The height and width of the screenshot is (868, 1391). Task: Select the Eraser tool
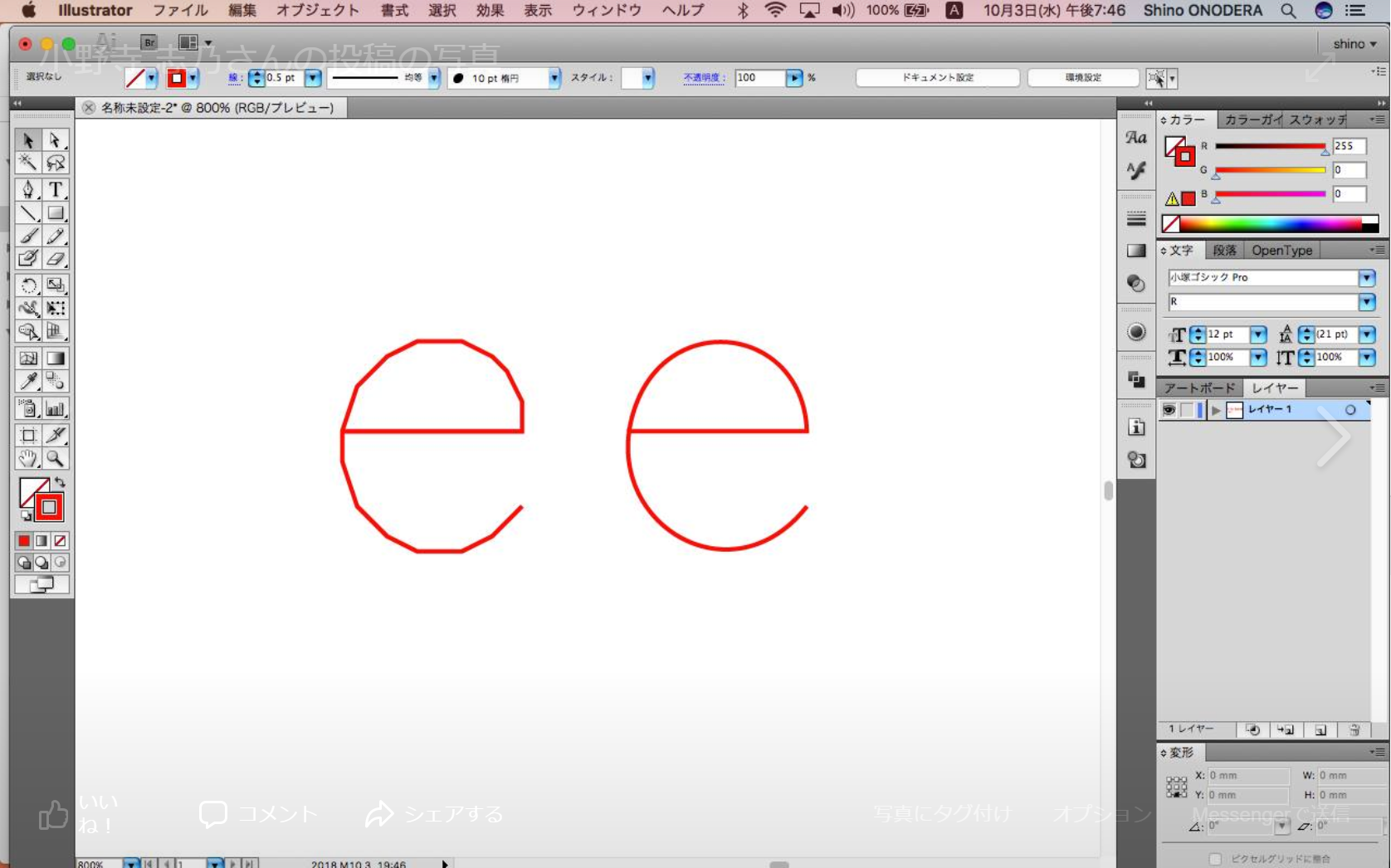tap(55, 258)
